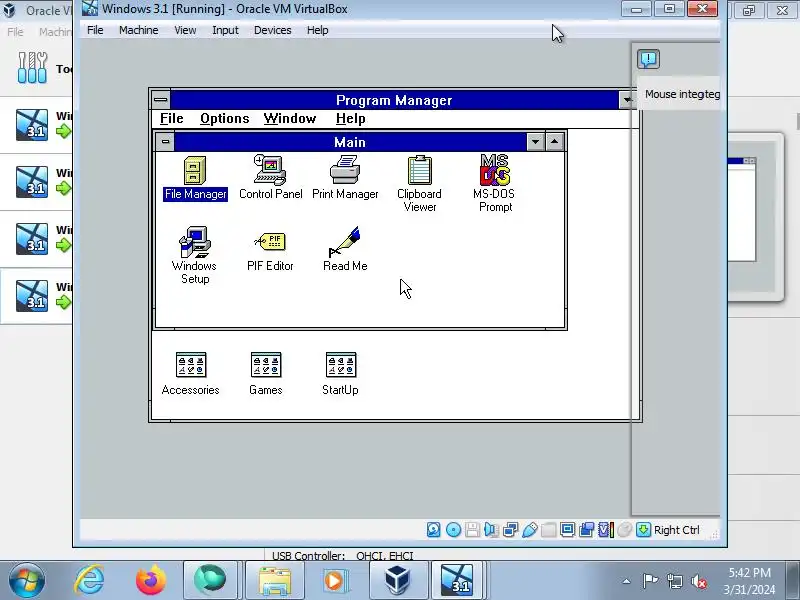This screenshot has height=600, width=800.
Task: Open the Program Manager Window menu
Action: [290, 119]
